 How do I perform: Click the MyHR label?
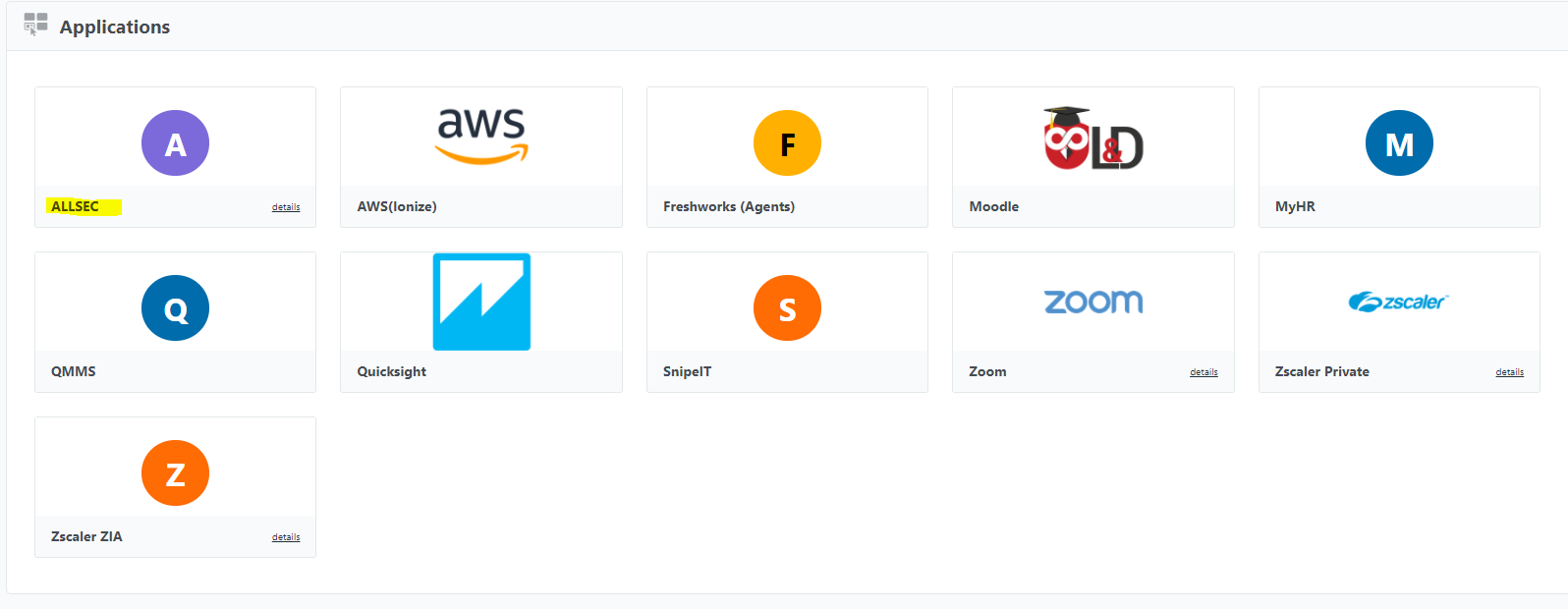(1295, 206)
